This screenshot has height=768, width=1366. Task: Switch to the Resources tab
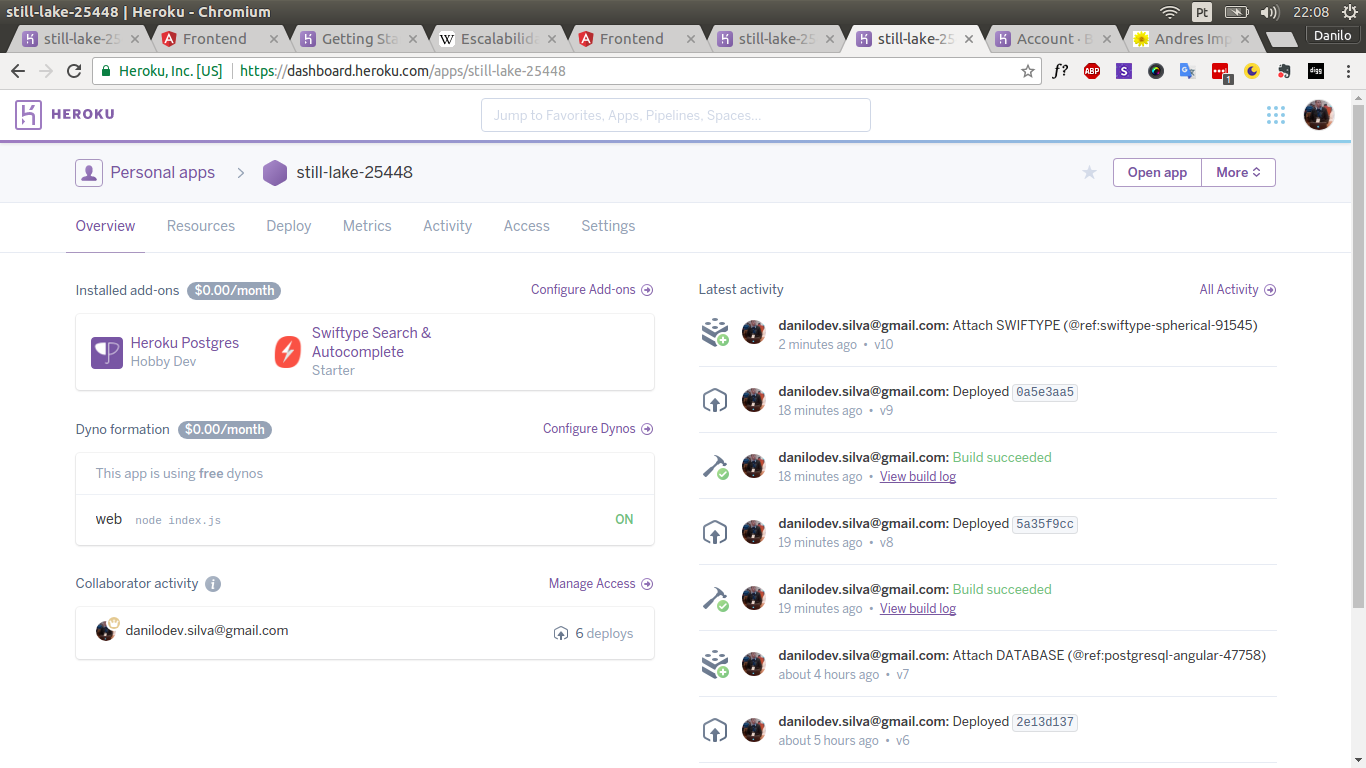pos(201,226)
